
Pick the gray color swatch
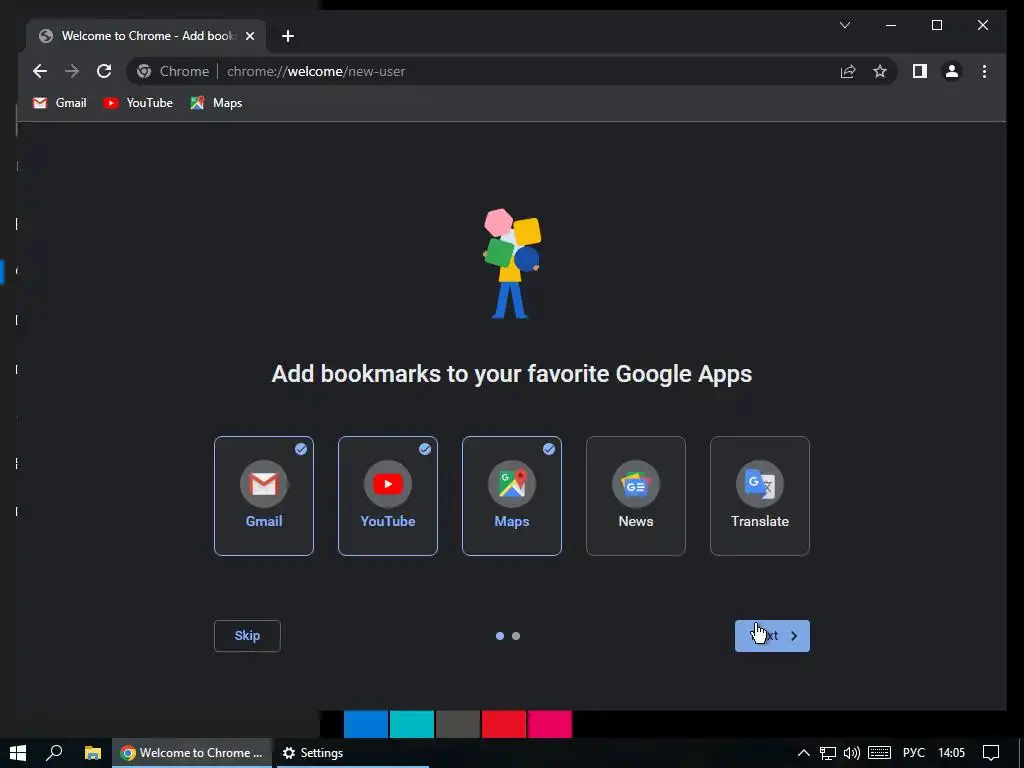[x=458, y=724]
